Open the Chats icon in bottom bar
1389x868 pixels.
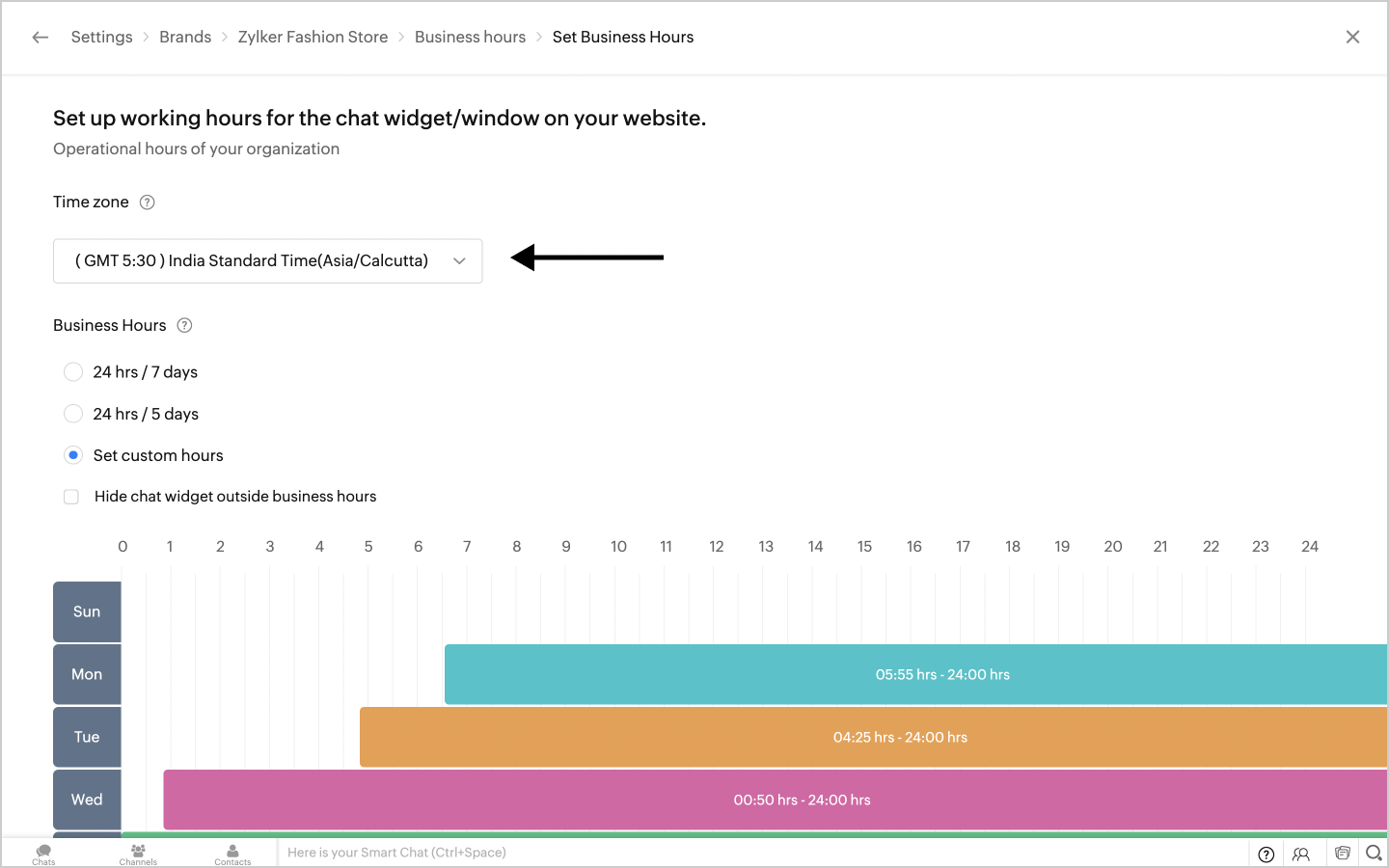(x=43, y=853)
